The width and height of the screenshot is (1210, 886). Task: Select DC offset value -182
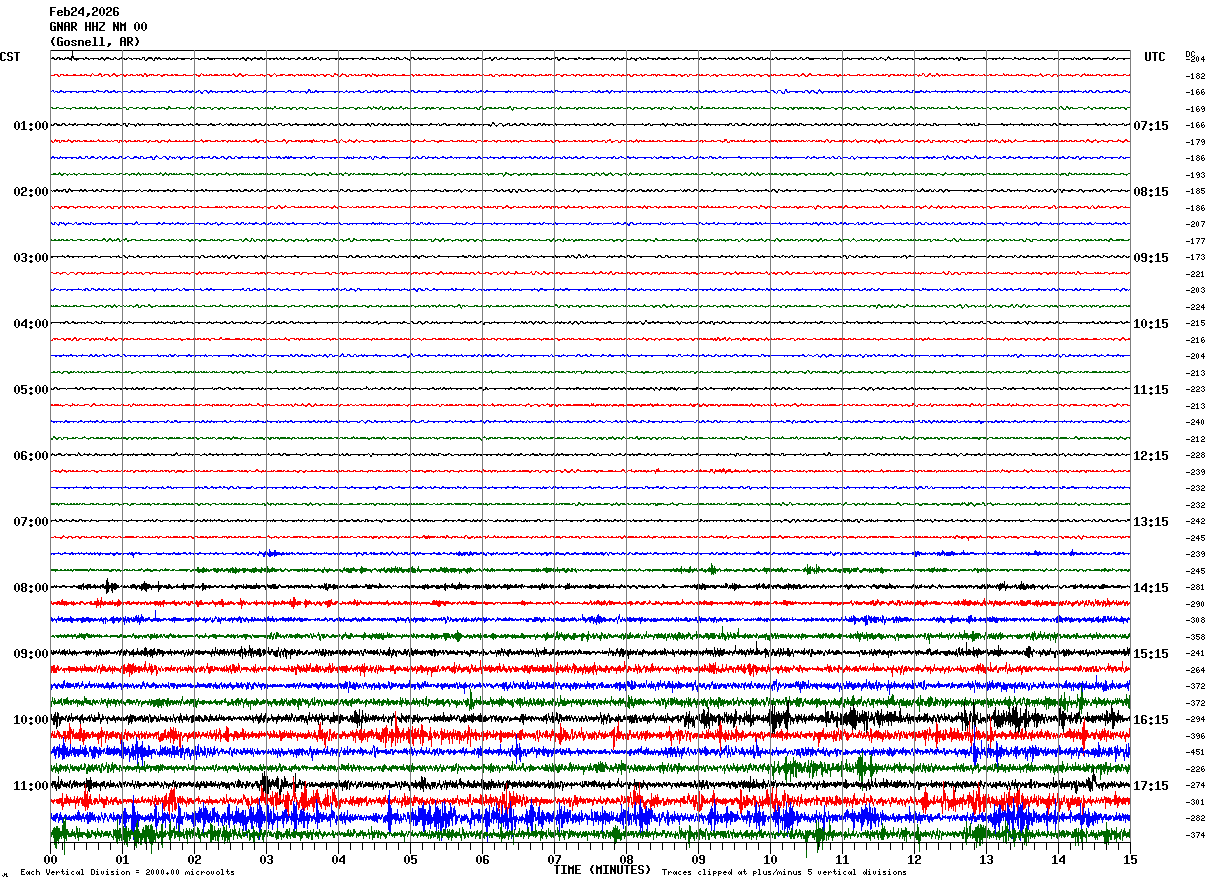(x=1195, y=76)
